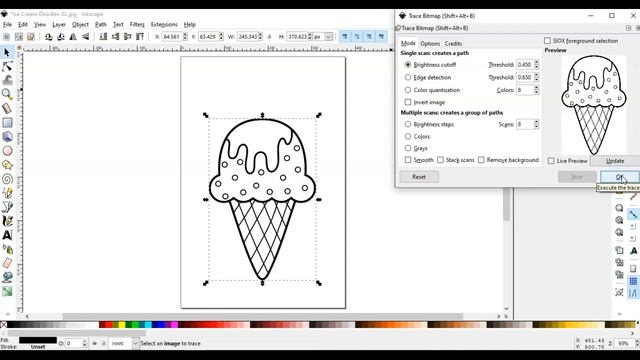This screenshot has width=640, height=360.
Task: Click the yellow swatch in the palette
Action: pos(122,325)
